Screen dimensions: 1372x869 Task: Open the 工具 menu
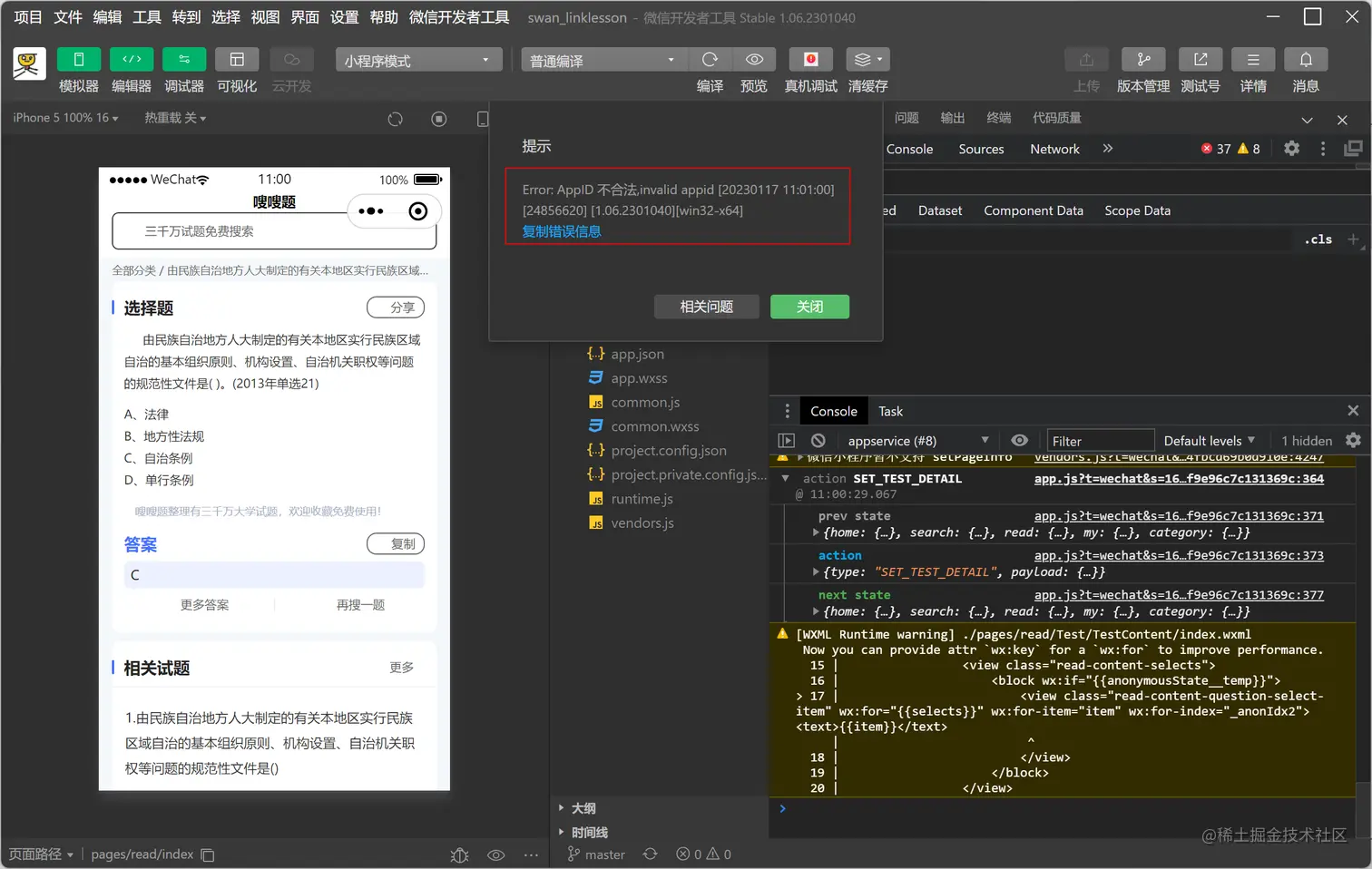146,17
